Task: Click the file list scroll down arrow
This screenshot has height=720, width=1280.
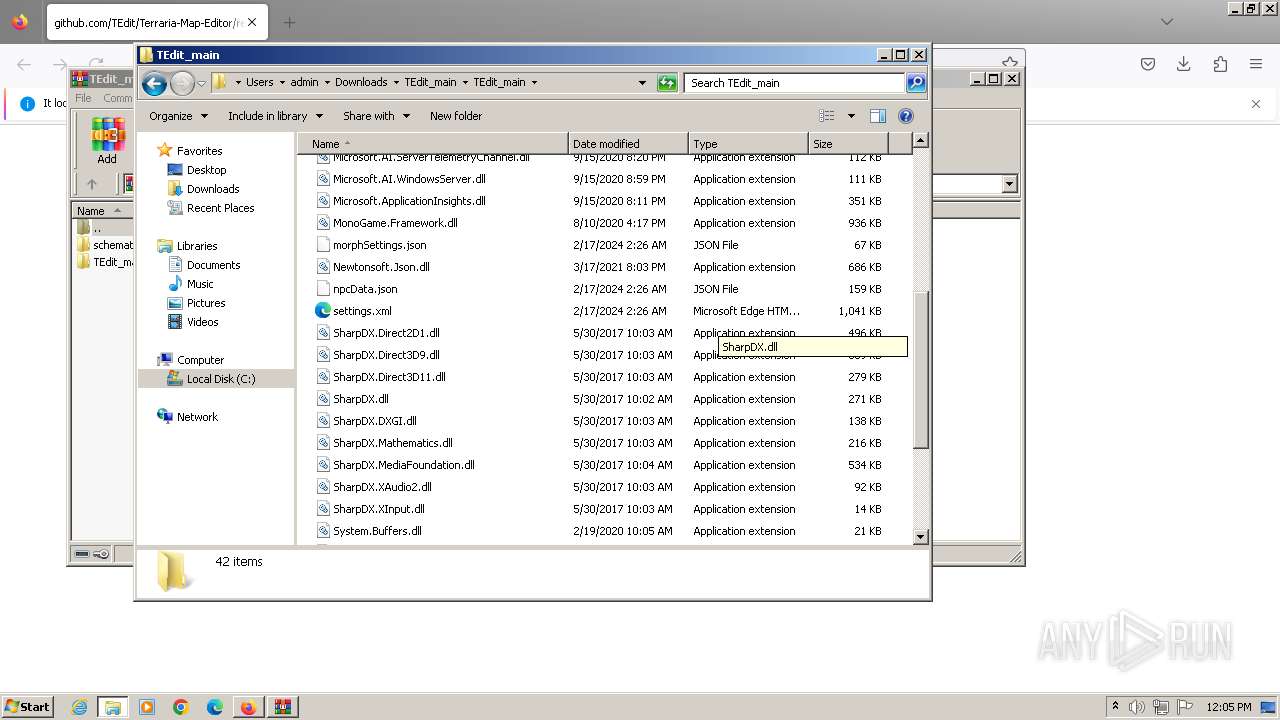Action: (x=921, y=537)
